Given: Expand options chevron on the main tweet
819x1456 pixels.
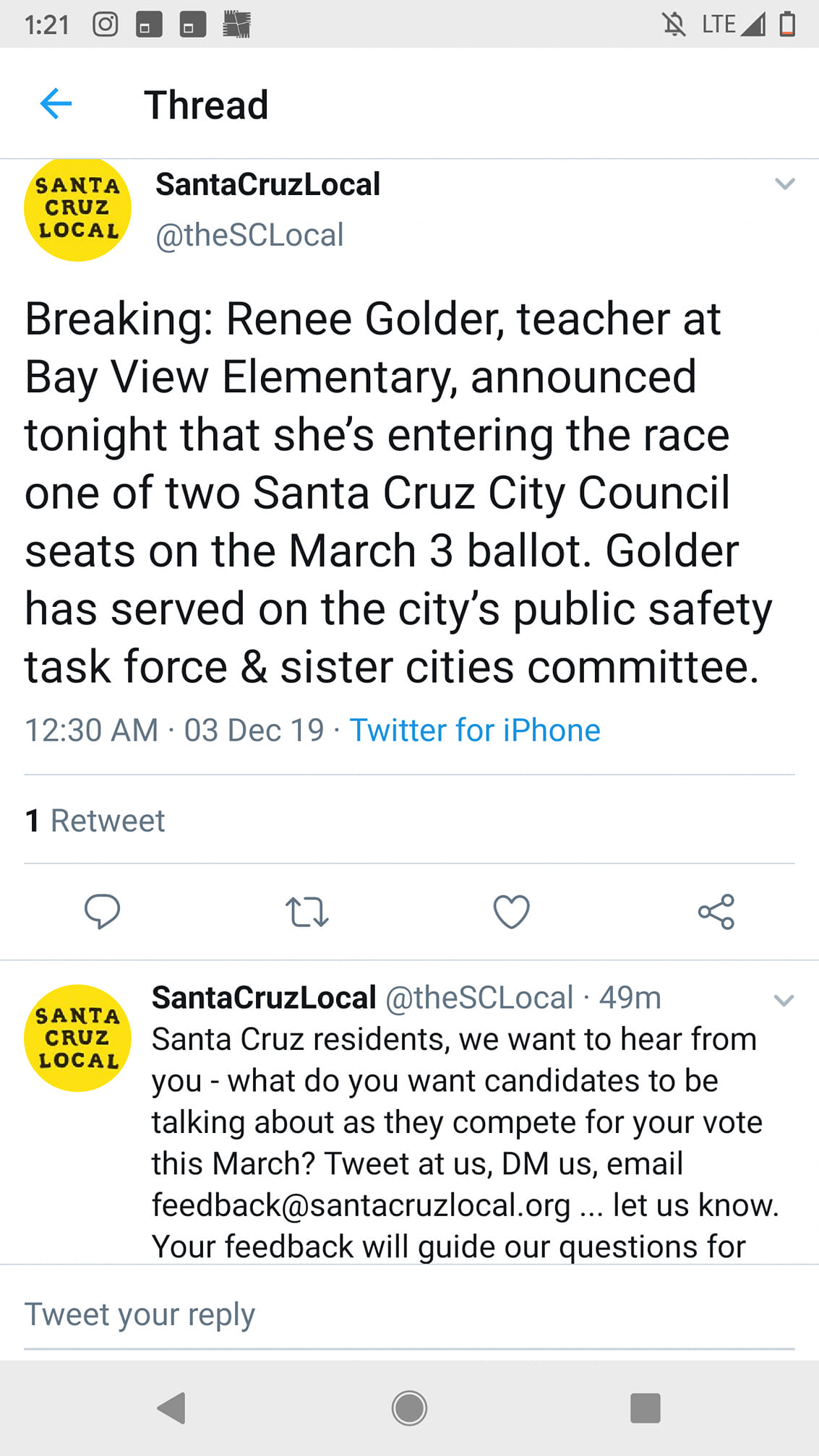Looking at the screenshot, I should tap(784, 184).
